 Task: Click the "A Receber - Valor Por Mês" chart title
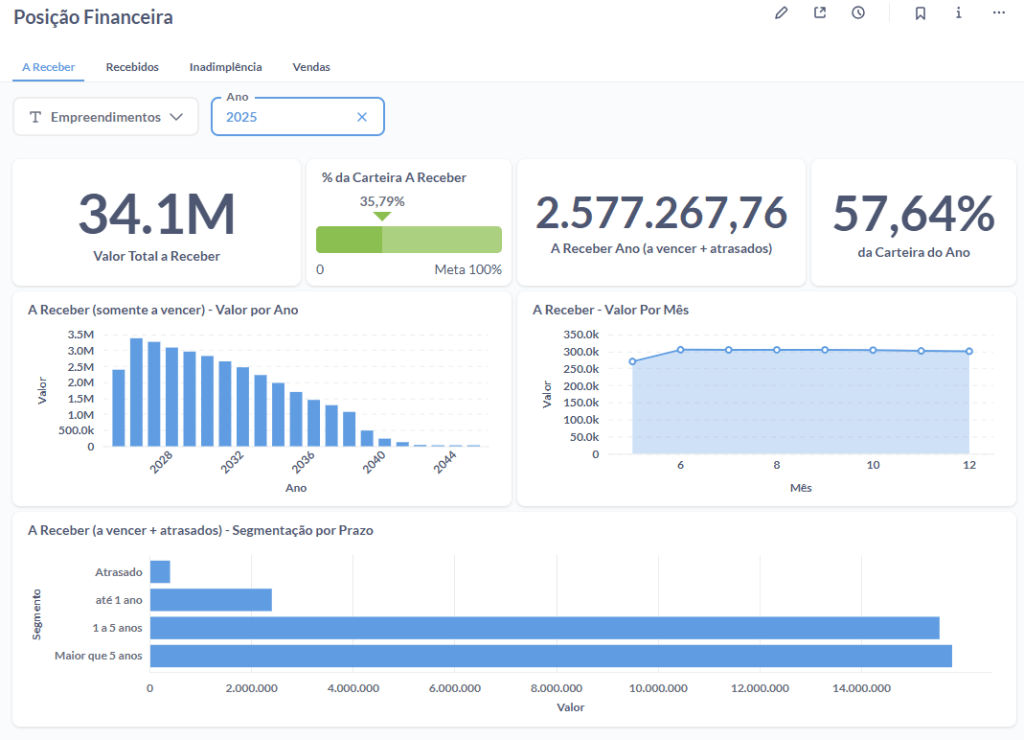coord(610,310)
